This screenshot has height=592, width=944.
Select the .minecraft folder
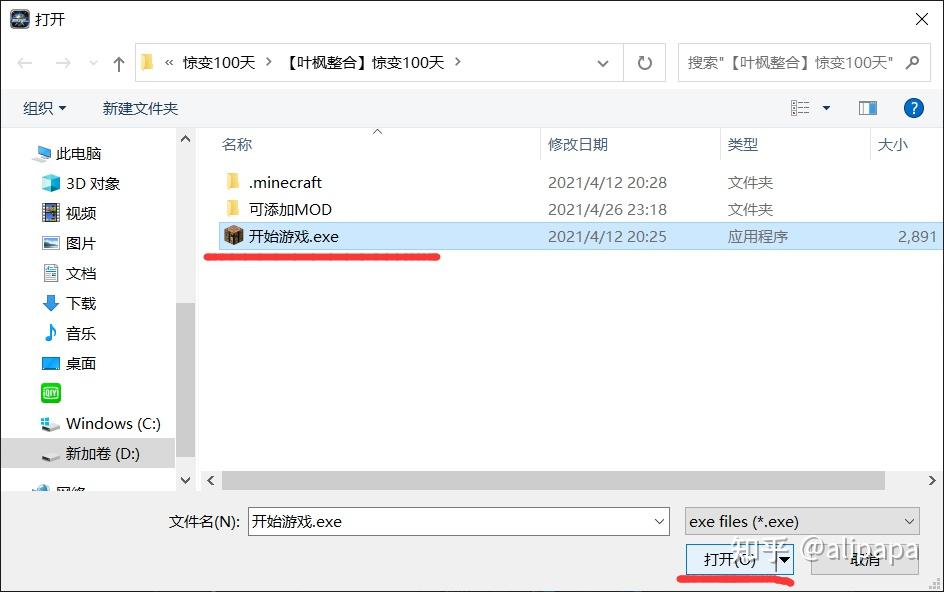pos(285,182)
